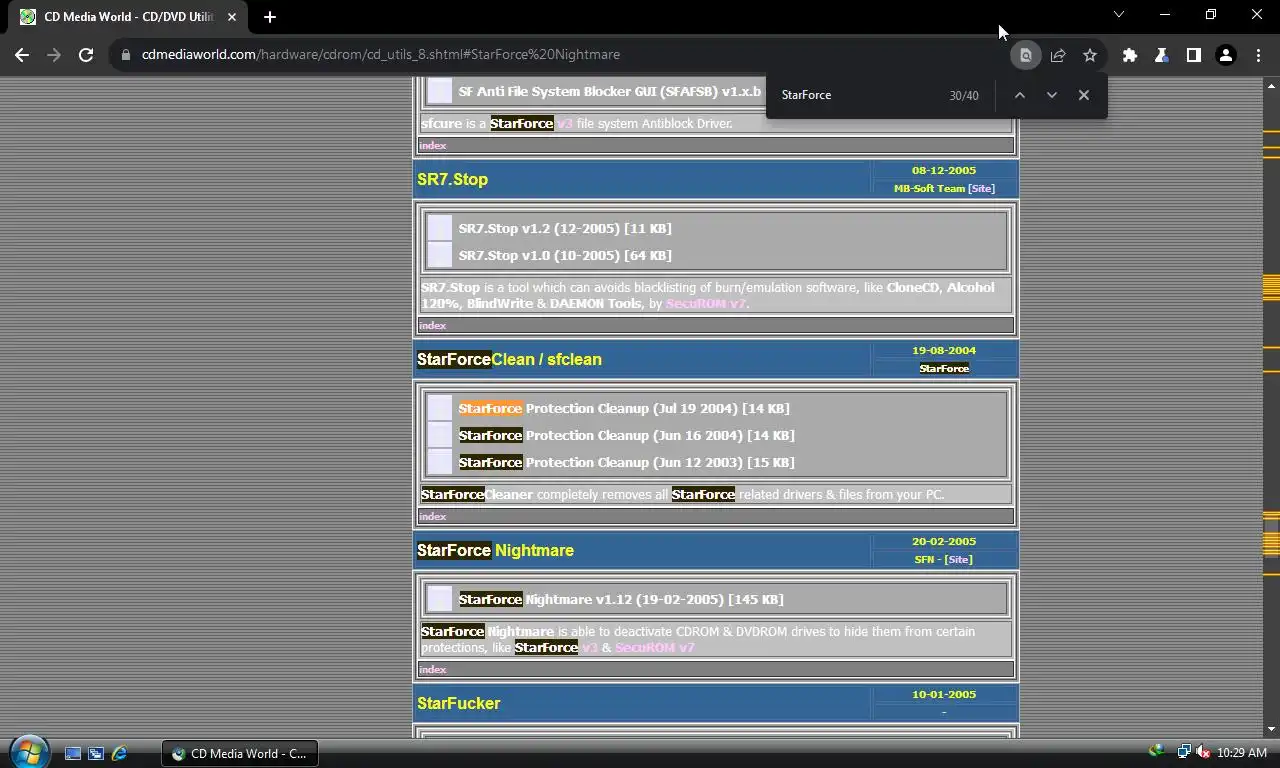Open SecuROM v7 link in Nightmare description
Viewport: 1280px width, 768px height.
coord(655,647)
